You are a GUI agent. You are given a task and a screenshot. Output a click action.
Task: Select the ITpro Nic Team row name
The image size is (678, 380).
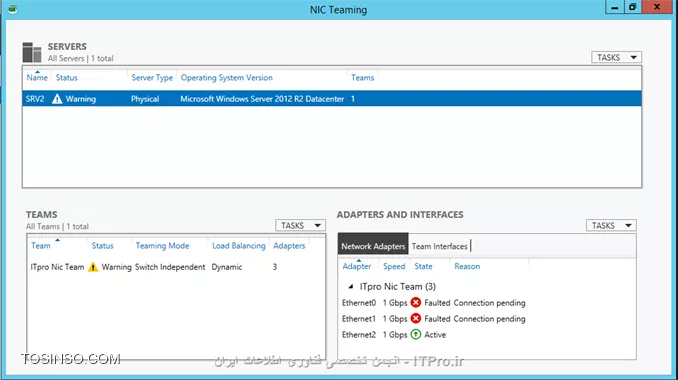57,267
